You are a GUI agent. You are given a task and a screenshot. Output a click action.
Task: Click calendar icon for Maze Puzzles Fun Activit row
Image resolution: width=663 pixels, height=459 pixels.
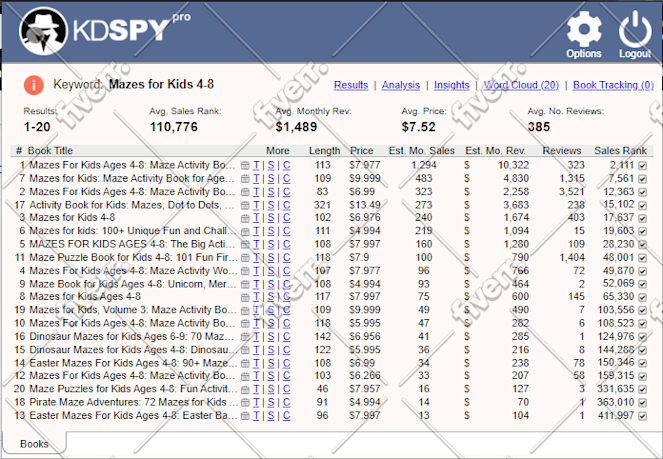point(245,390)
